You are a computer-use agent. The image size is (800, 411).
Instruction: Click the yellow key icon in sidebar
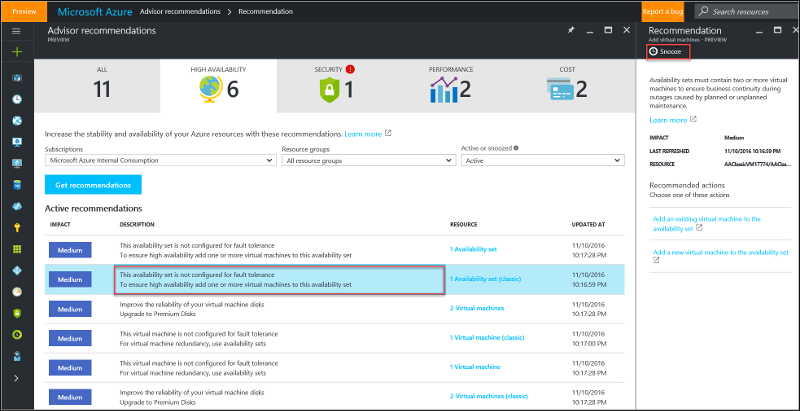coord(16,227)
